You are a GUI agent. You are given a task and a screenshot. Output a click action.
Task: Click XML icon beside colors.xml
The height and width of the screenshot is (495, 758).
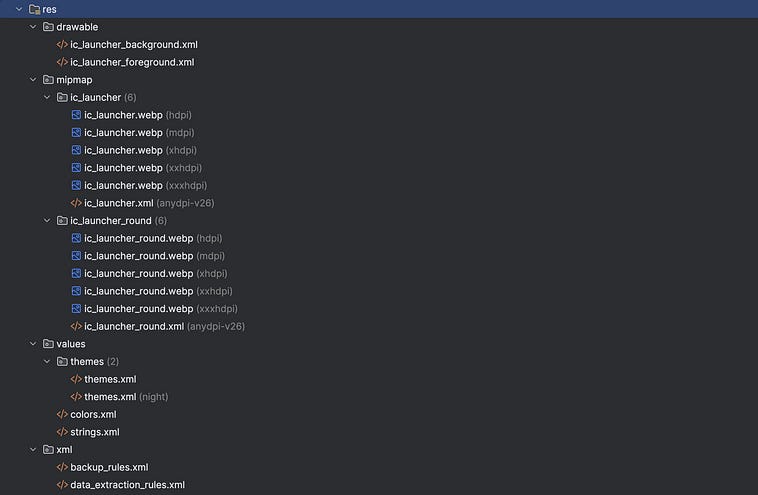pos(62,414)
